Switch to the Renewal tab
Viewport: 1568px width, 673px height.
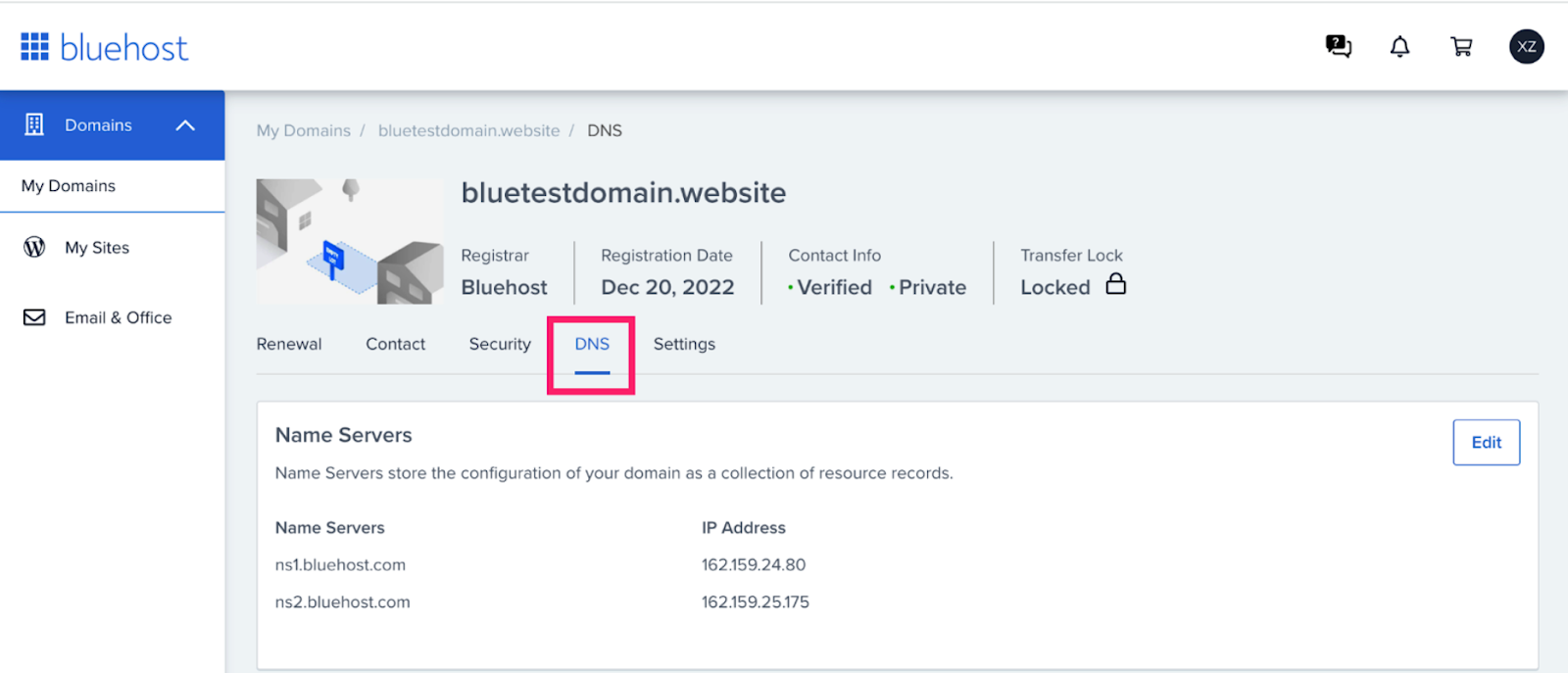click(x=289, y=344)
